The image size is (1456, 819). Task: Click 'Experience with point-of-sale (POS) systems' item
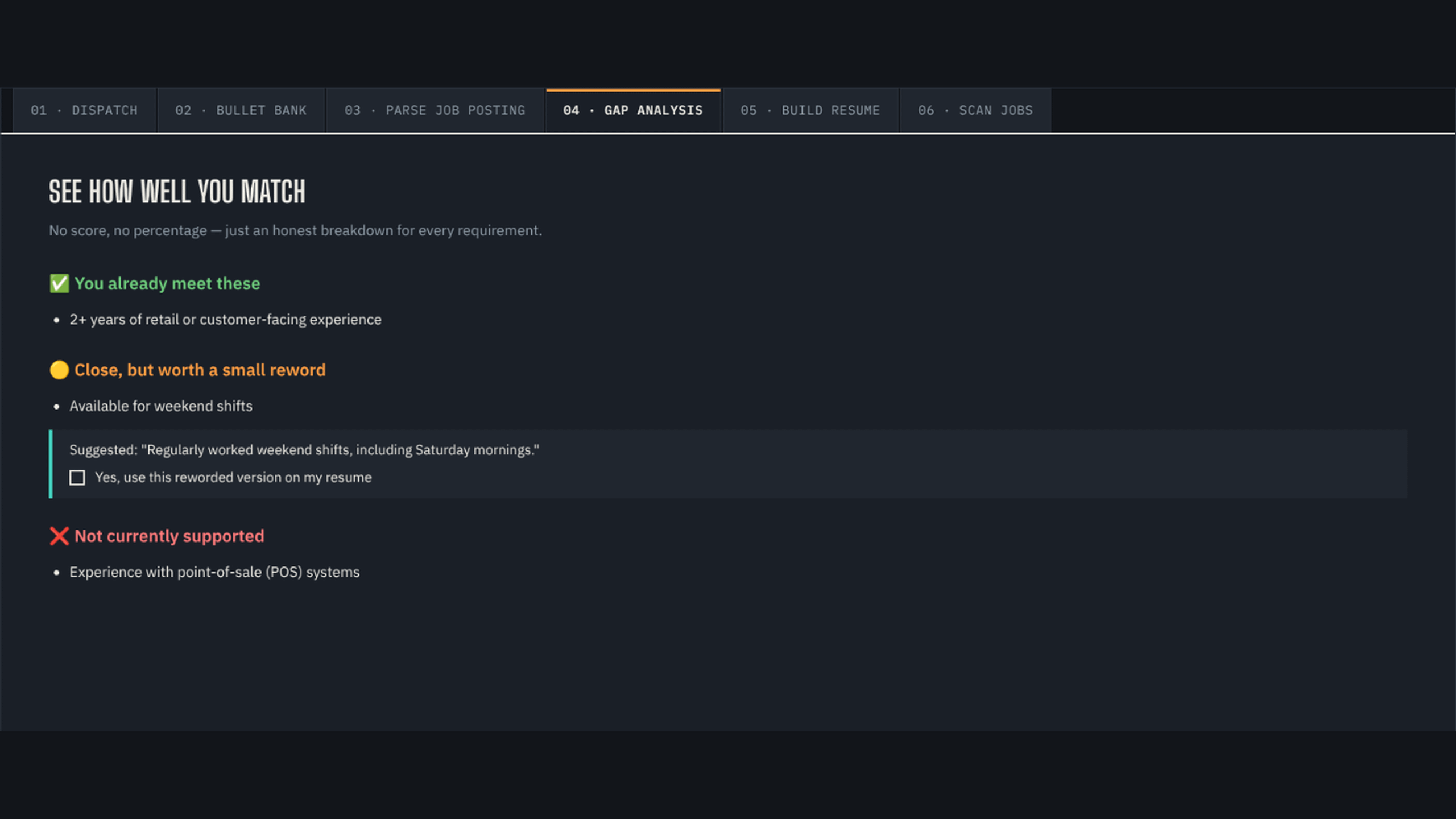click(214, 572)
